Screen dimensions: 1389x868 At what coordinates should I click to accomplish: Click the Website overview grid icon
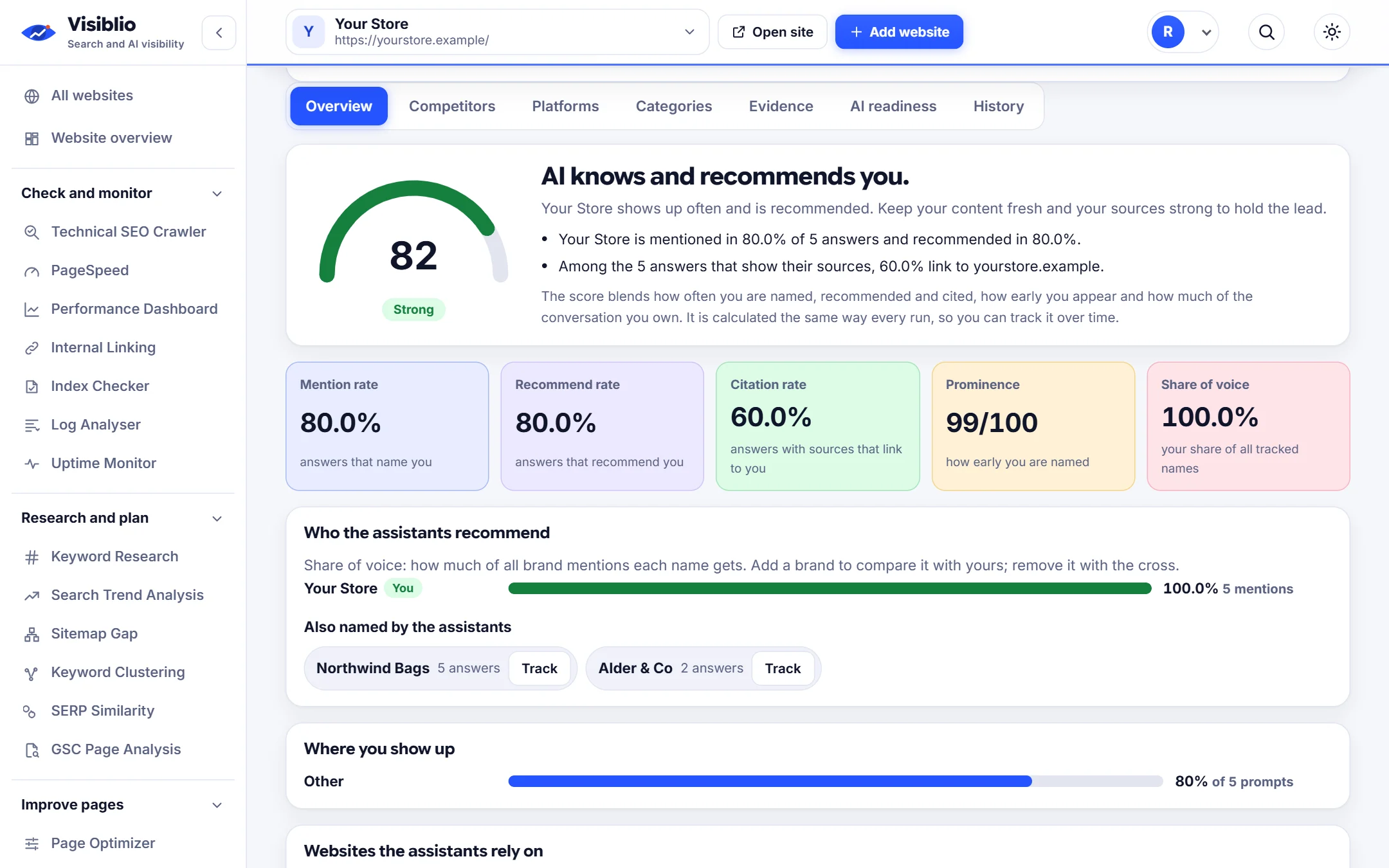32,138
